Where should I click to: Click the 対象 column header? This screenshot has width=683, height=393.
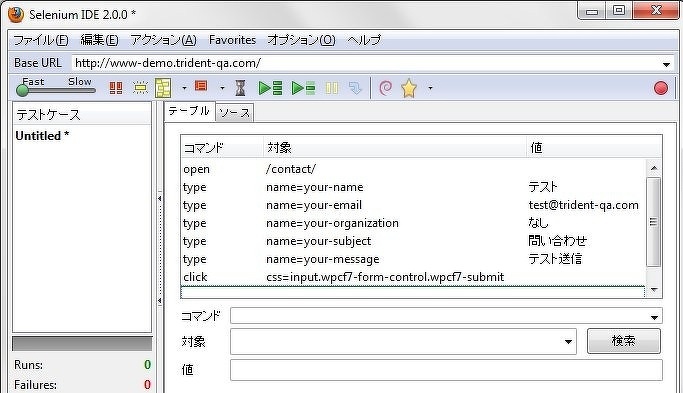point(395,148)
